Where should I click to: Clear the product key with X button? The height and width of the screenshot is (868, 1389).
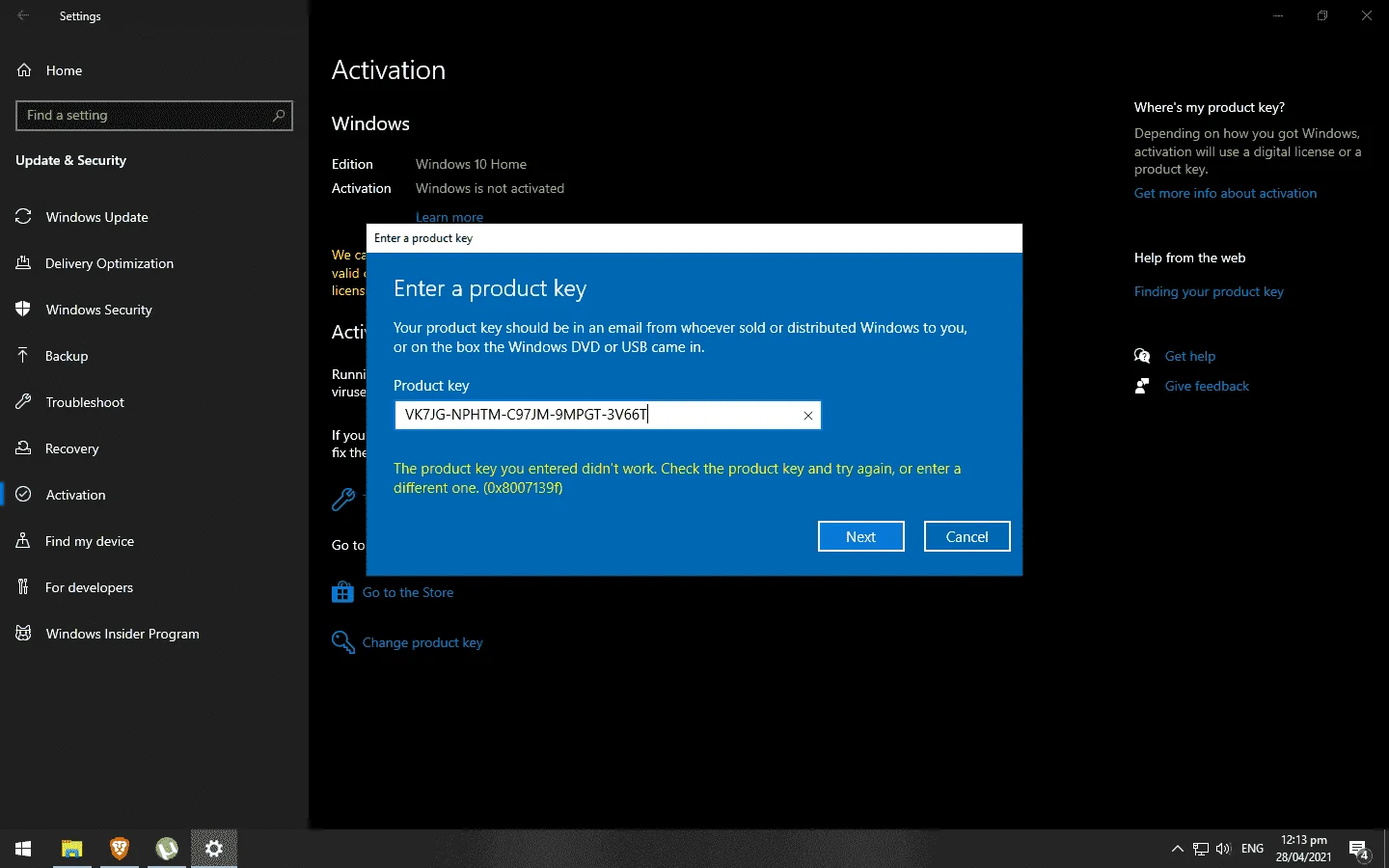click(808, 416)
